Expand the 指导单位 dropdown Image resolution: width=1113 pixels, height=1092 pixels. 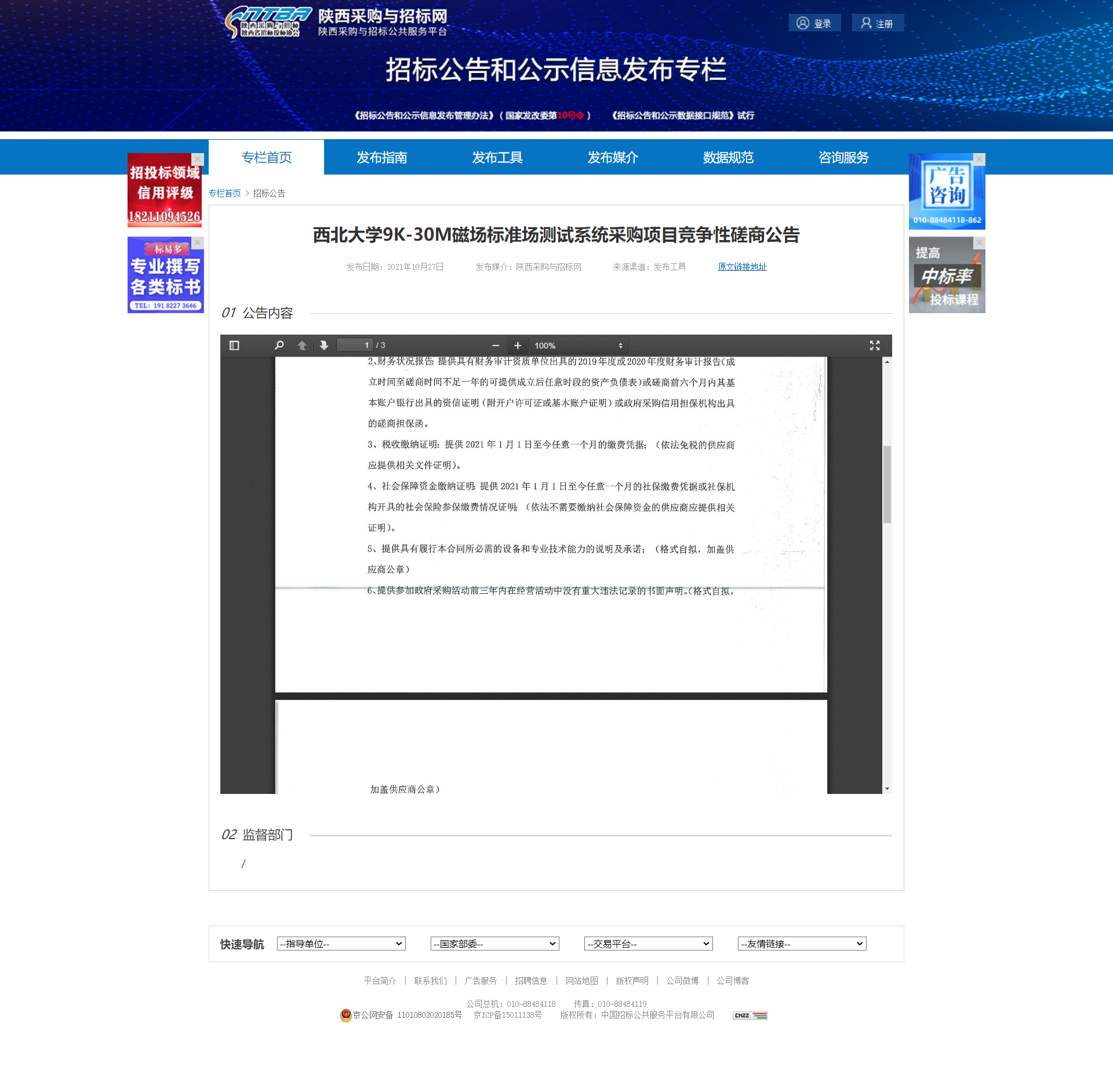(x=341, y=944)
